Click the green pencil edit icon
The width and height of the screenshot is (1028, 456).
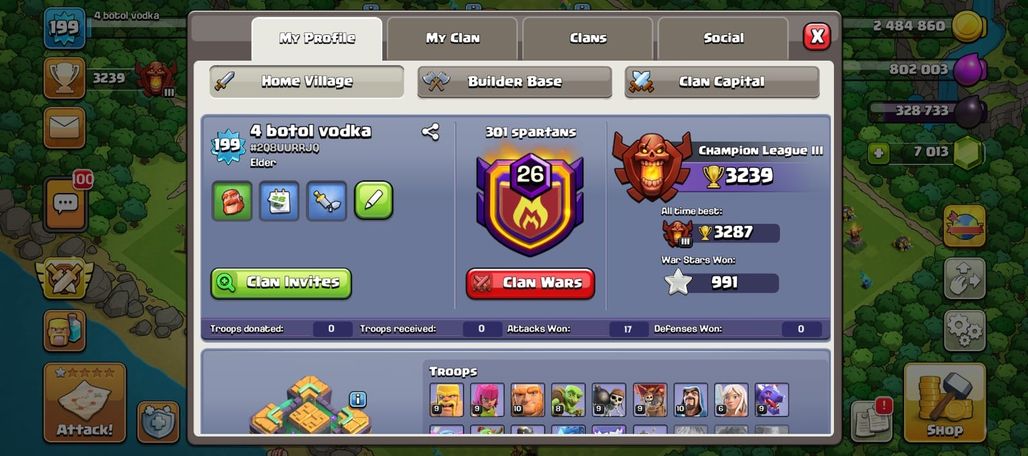tap(374, 200)
